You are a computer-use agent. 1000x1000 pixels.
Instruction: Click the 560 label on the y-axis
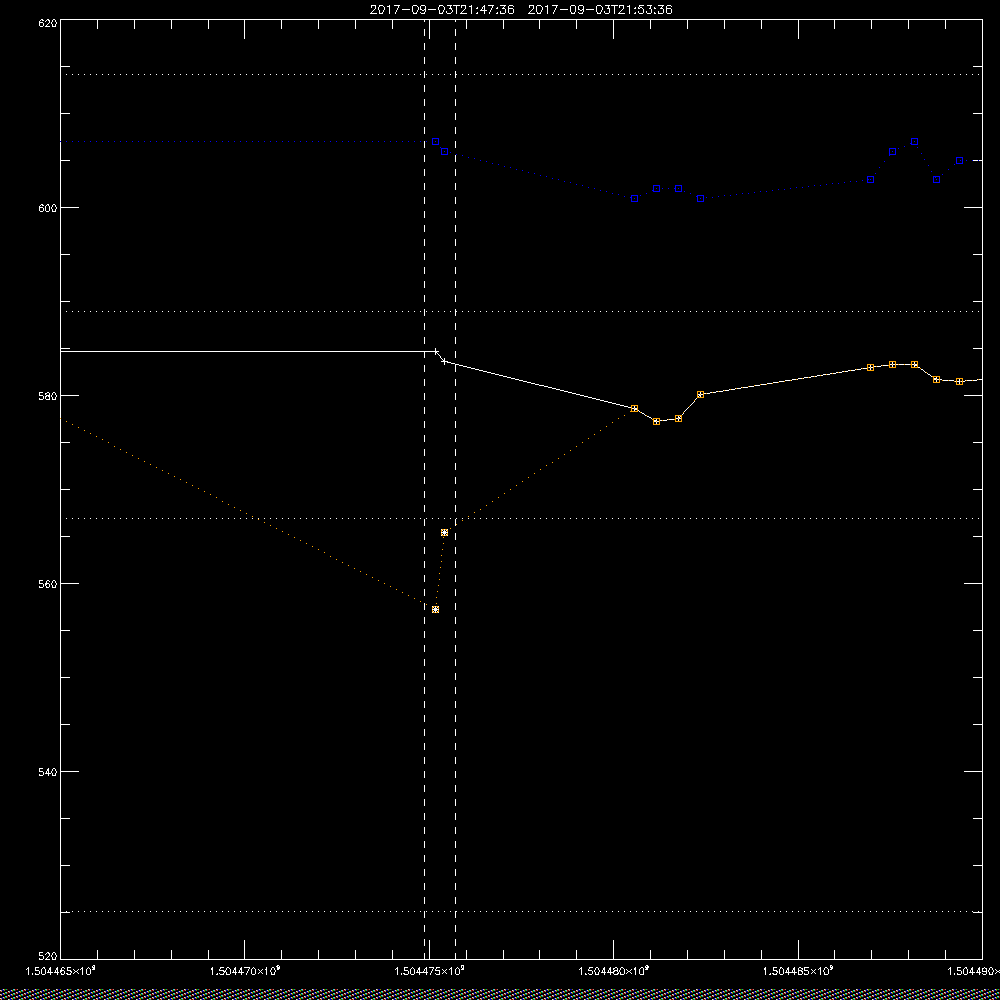click(x=48, y=583)
